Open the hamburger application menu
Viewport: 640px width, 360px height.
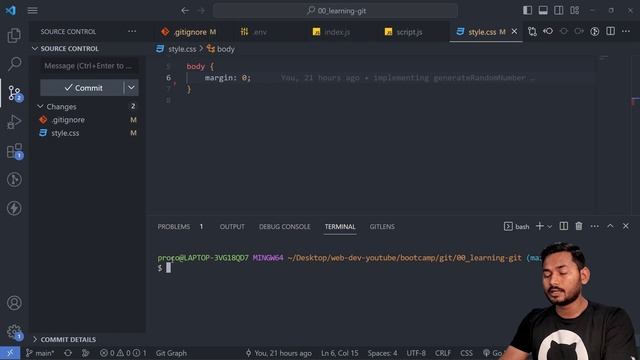[x=33, y=11]
